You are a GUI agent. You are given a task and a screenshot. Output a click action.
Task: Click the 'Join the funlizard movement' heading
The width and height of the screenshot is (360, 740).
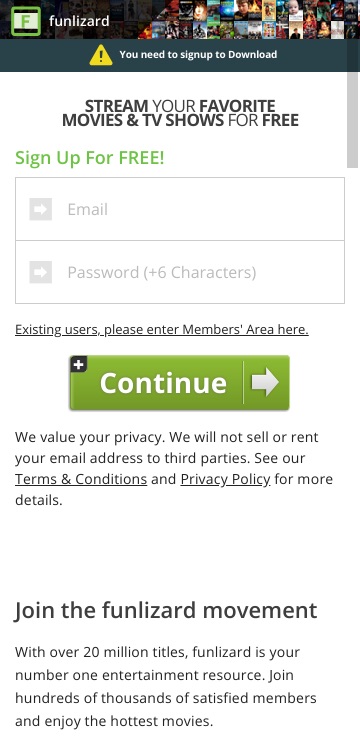point(166,610)
